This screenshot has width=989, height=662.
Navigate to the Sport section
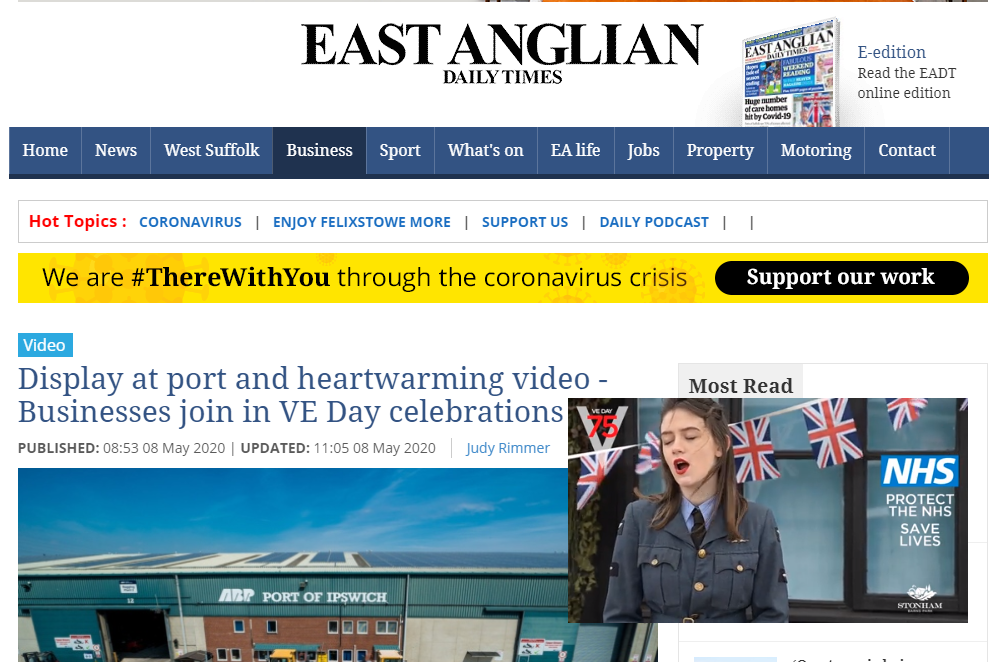[x=400, y=151]
